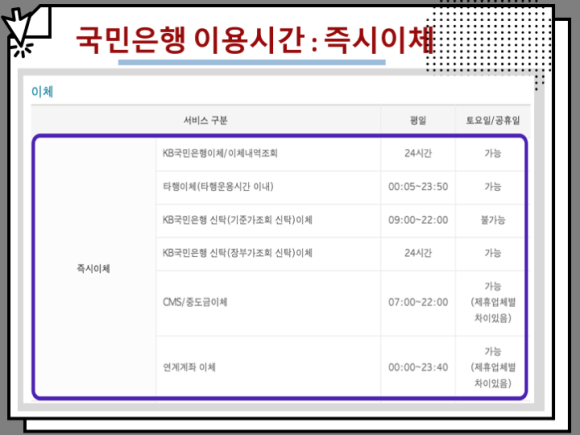Click the '불가능' holiday cell
The width and height of the screenshot is (580, 435).
tap(493, 220)
